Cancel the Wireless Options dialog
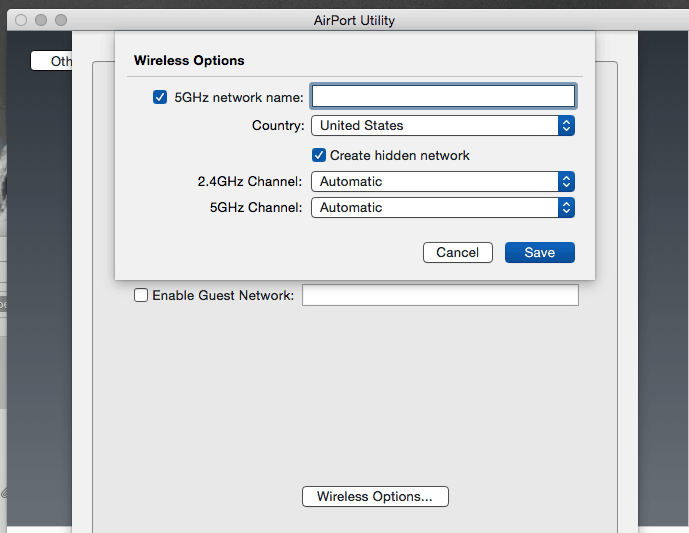 (x=458, y=253)
